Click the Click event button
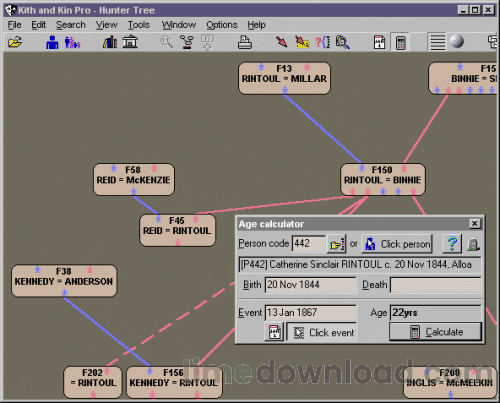The width and height of the screenshot is (500, 403). click(x=322, y=332)
